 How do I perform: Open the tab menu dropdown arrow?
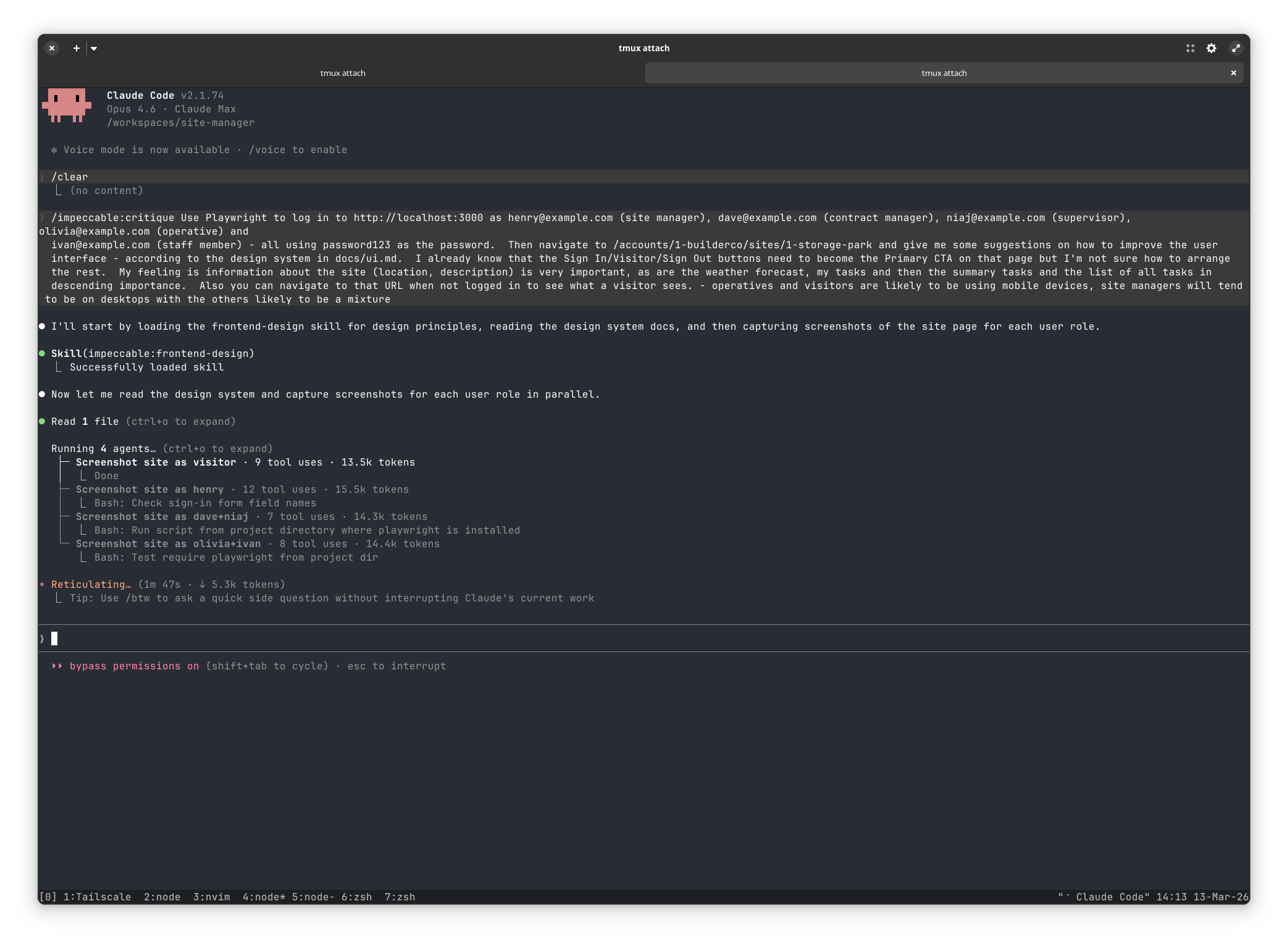click(94, 48)
